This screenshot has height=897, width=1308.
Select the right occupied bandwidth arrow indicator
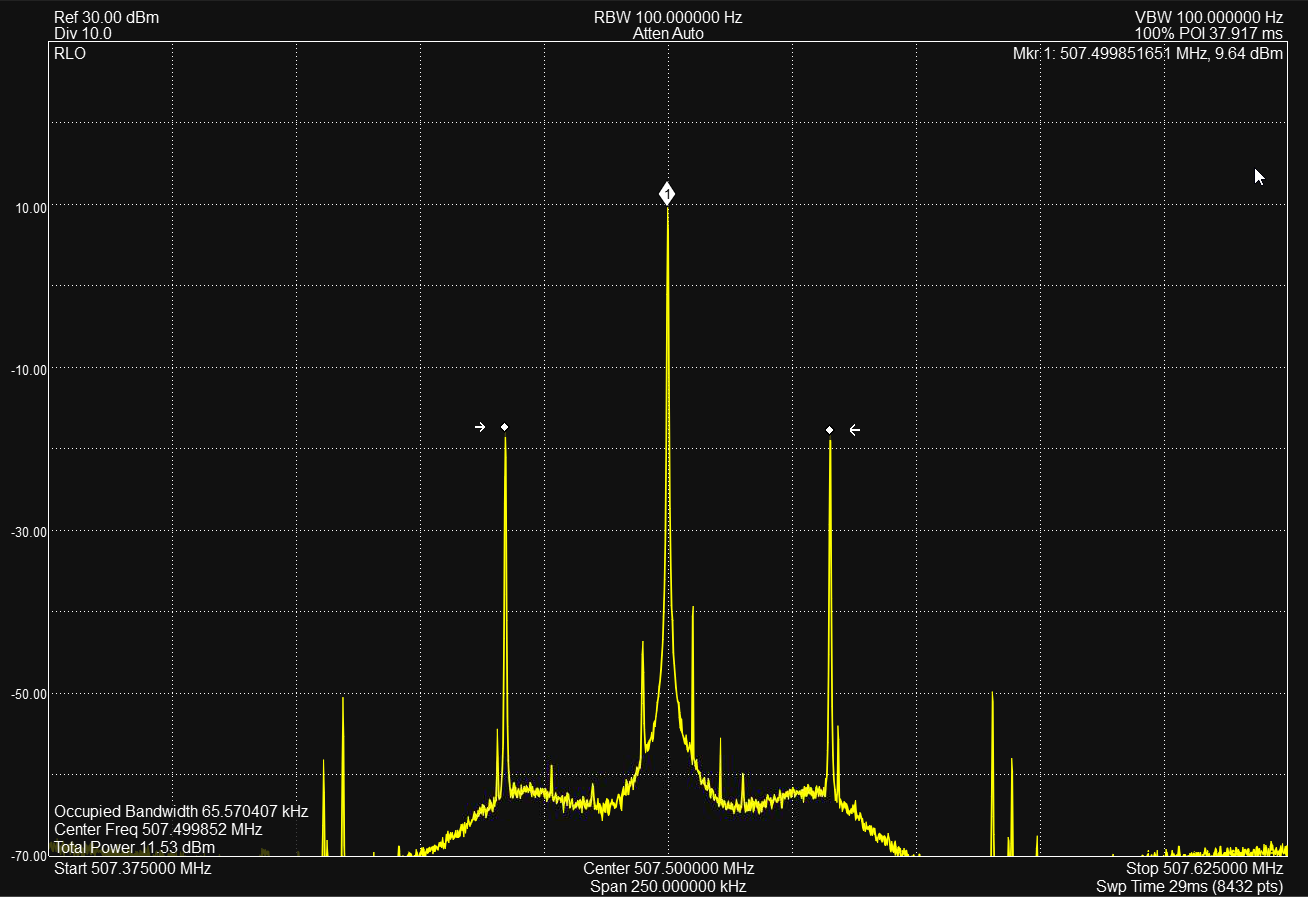point(854,430)
